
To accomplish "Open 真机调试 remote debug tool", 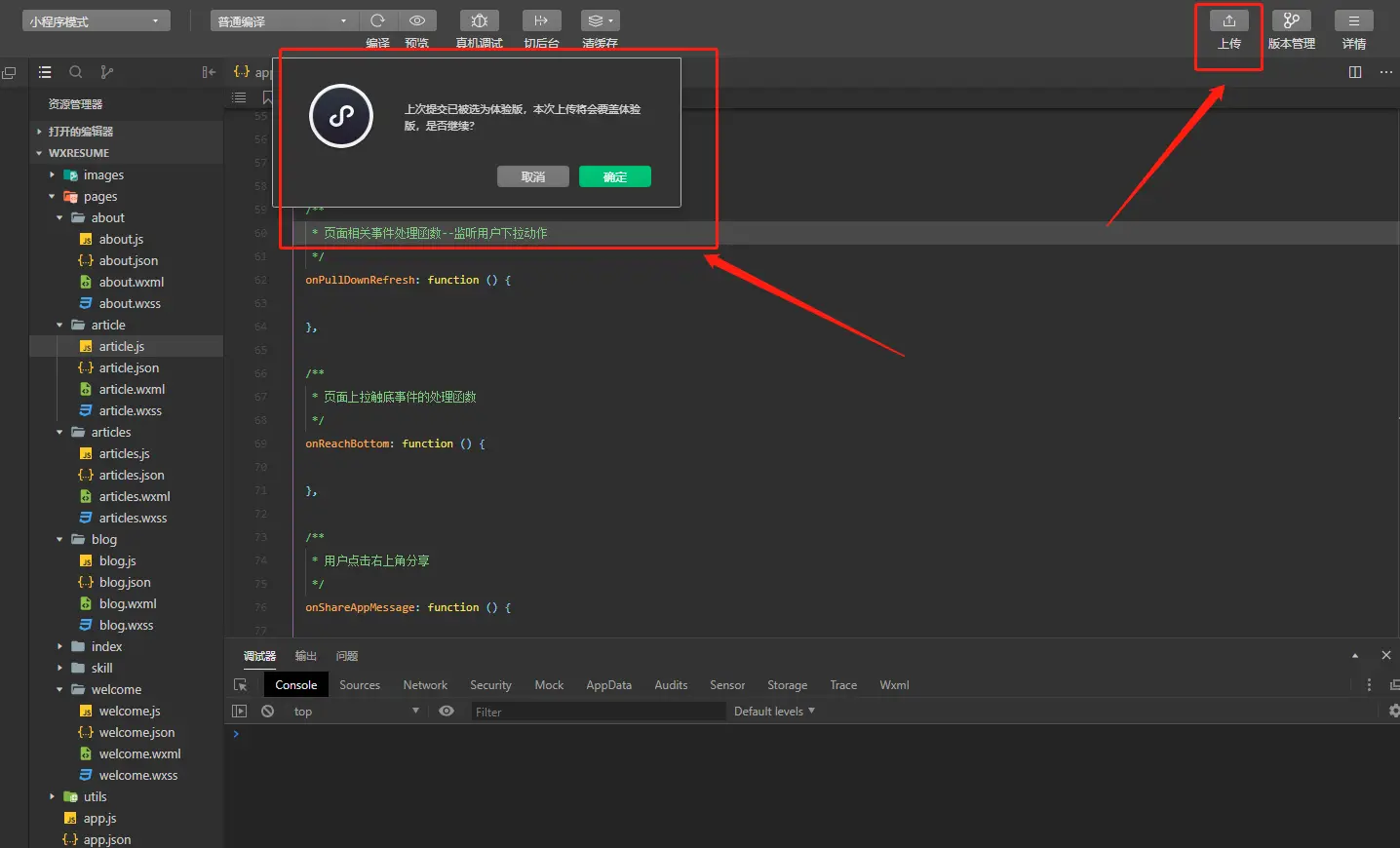I will 480,20.
